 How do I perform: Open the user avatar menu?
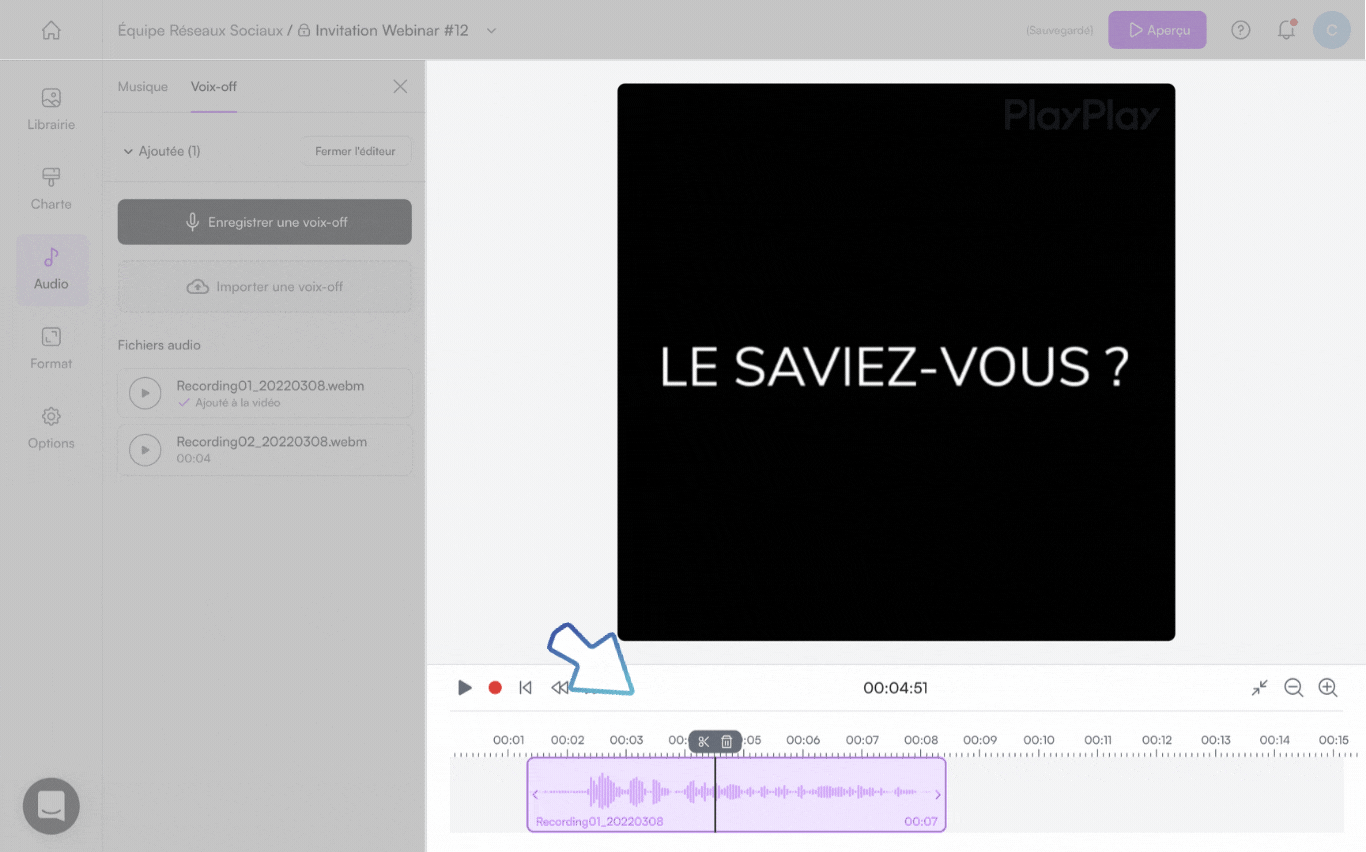pyautogui.click(x=1331, y=30)
